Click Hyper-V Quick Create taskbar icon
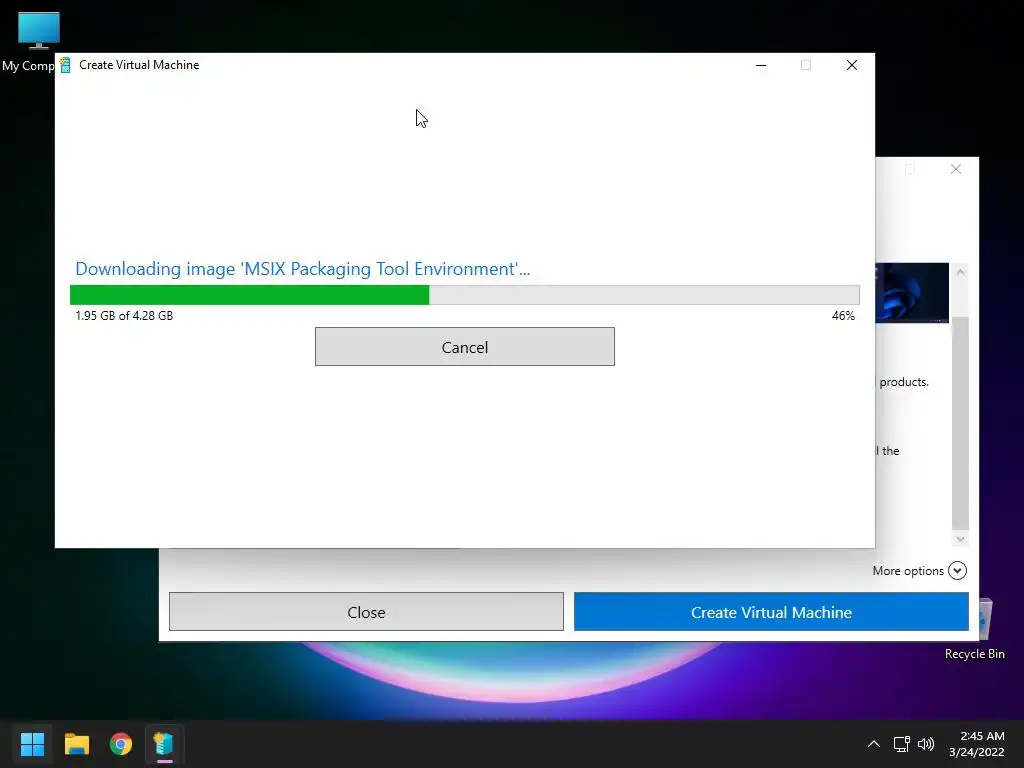This screenshot has width=1024, height=768. pyautogui.click(x=163, y=744)
